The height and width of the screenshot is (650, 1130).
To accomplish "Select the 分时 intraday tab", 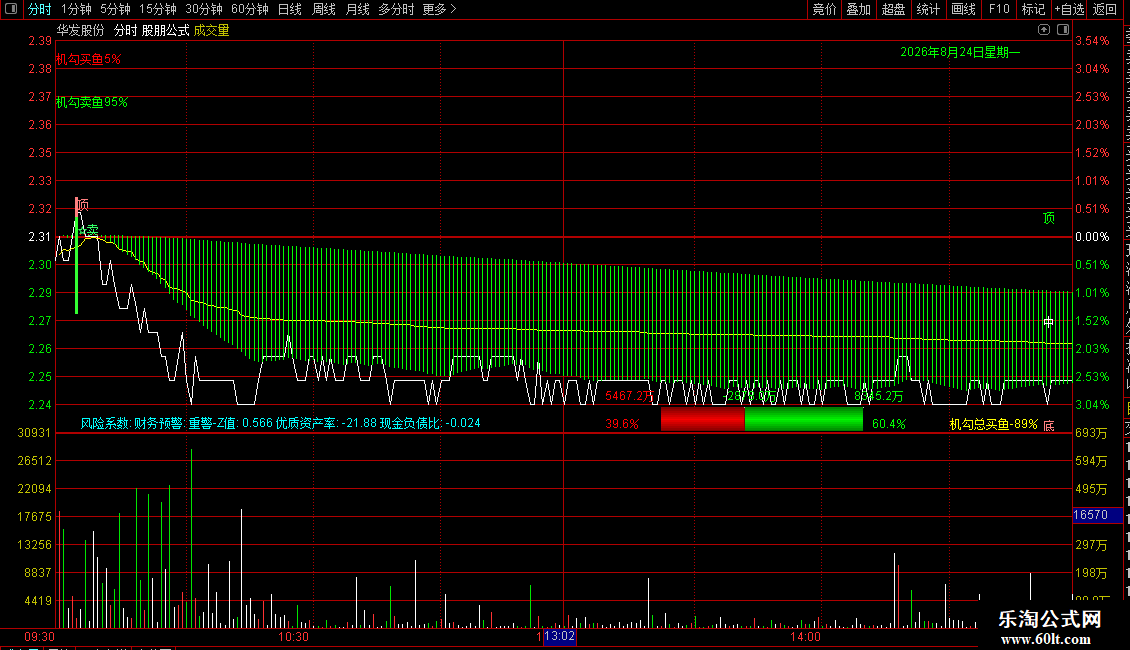I will (x=40, y=9).
